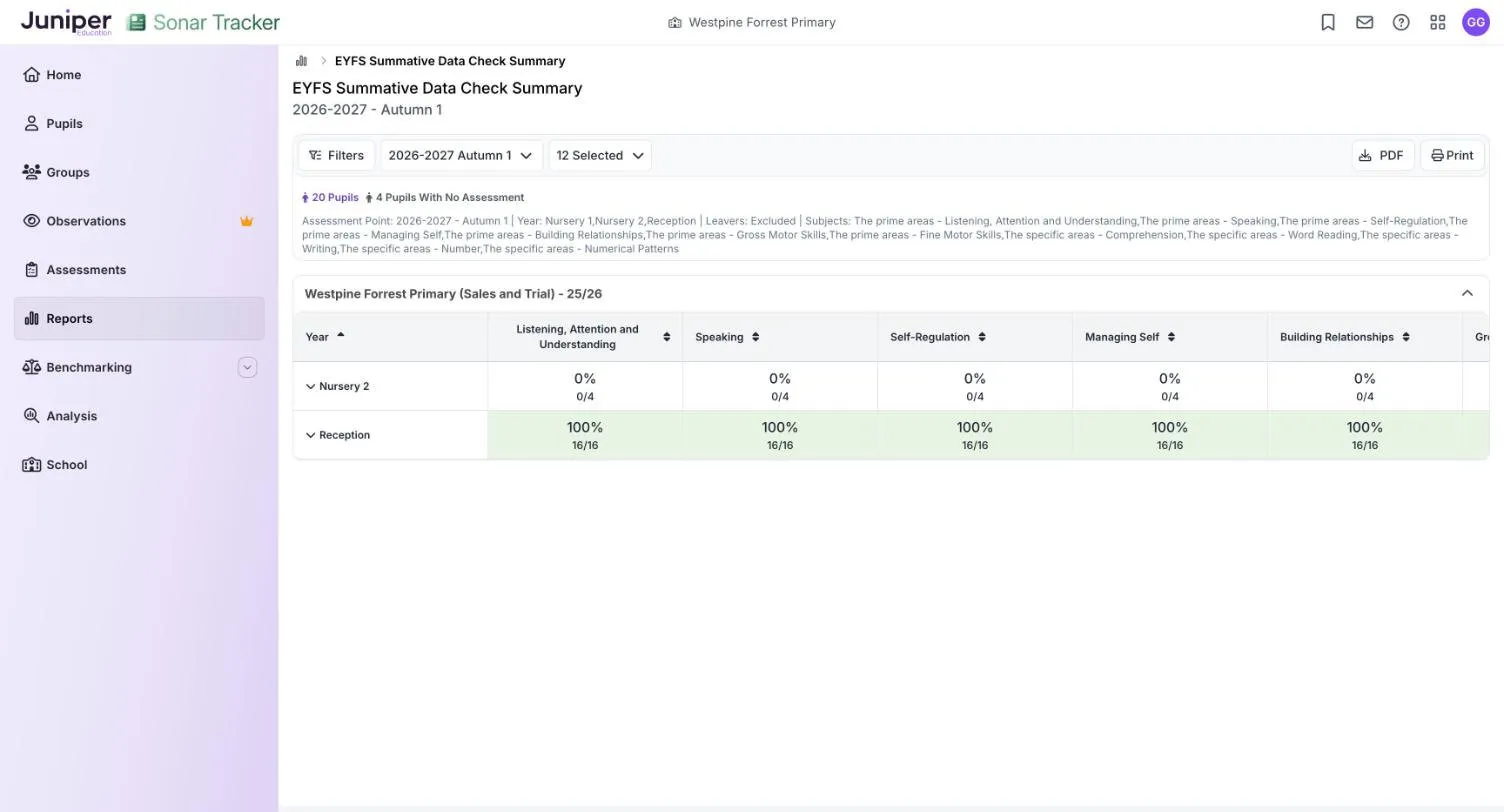
Task: Sort the Listening, Attention and Understanding column
Action: tap(667, 337)
